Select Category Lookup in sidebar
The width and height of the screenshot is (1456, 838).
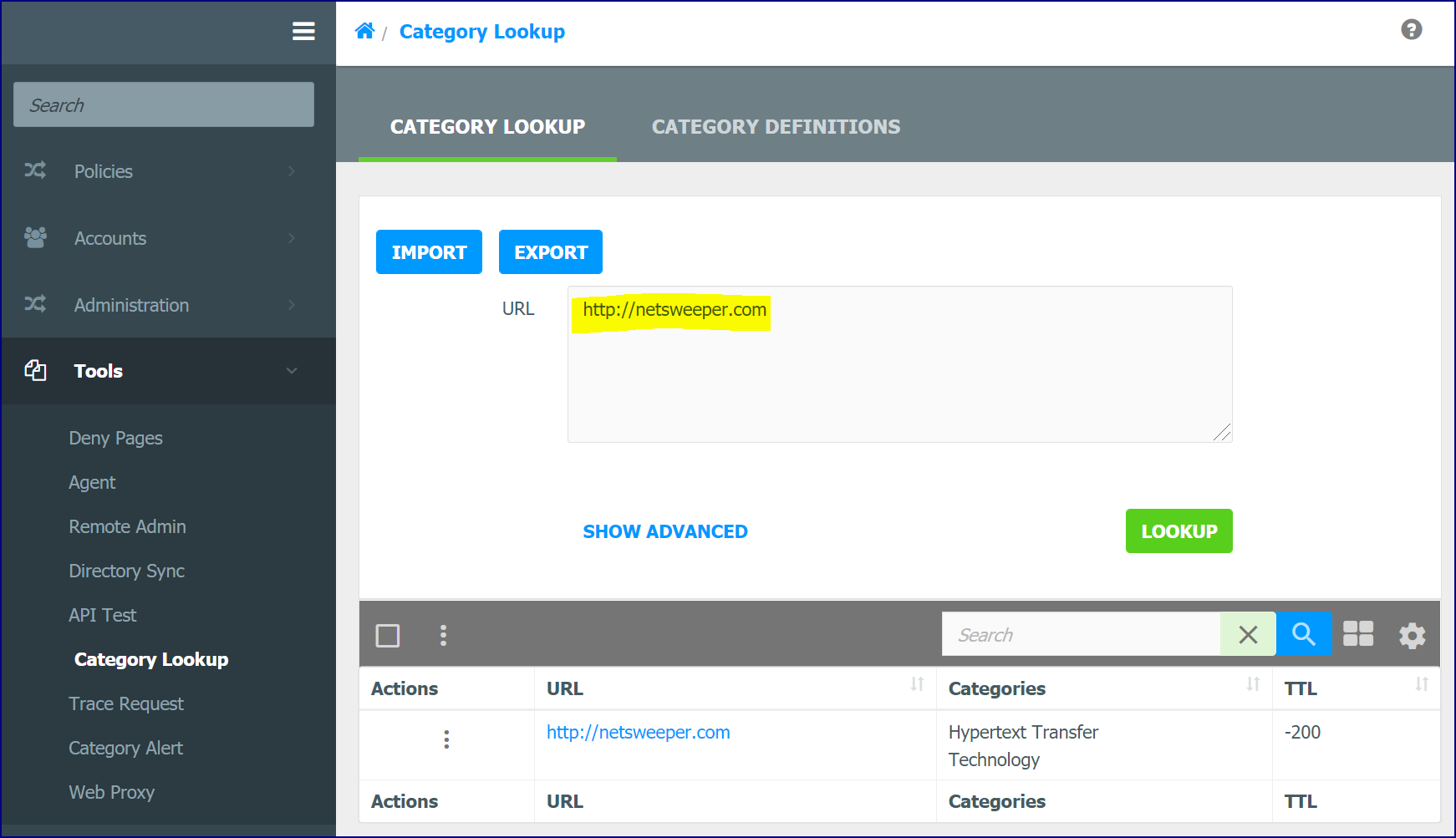151,659
